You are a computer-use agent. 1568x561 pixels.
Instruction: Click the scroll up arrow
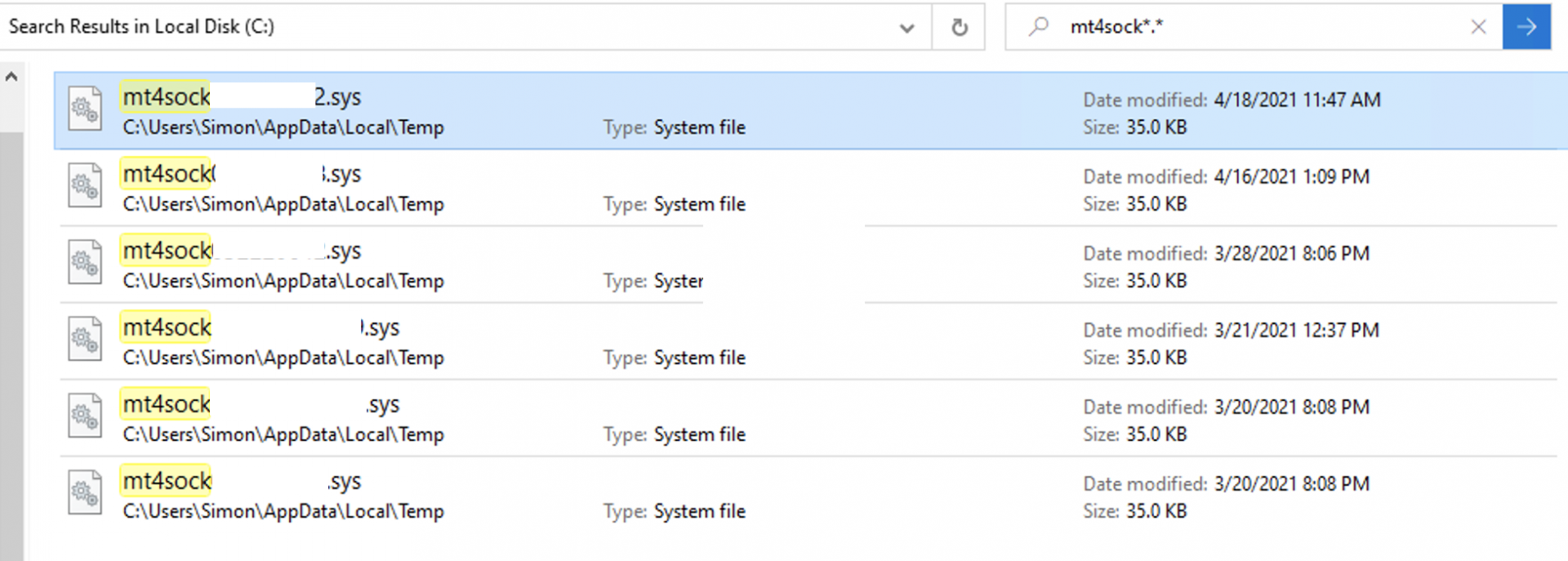click(11, 77)
